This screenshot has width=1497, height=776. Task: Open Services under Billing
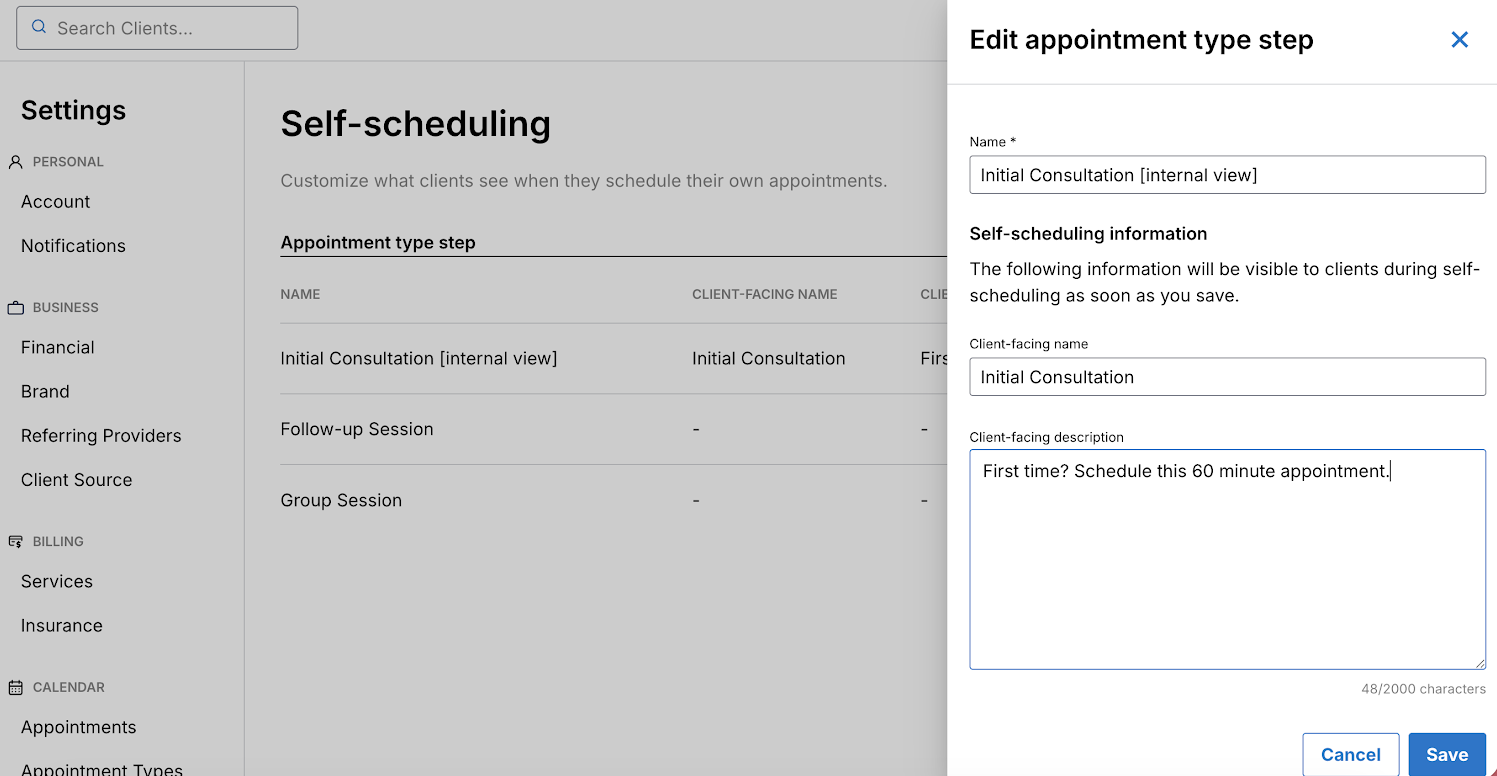pos(57,582)
